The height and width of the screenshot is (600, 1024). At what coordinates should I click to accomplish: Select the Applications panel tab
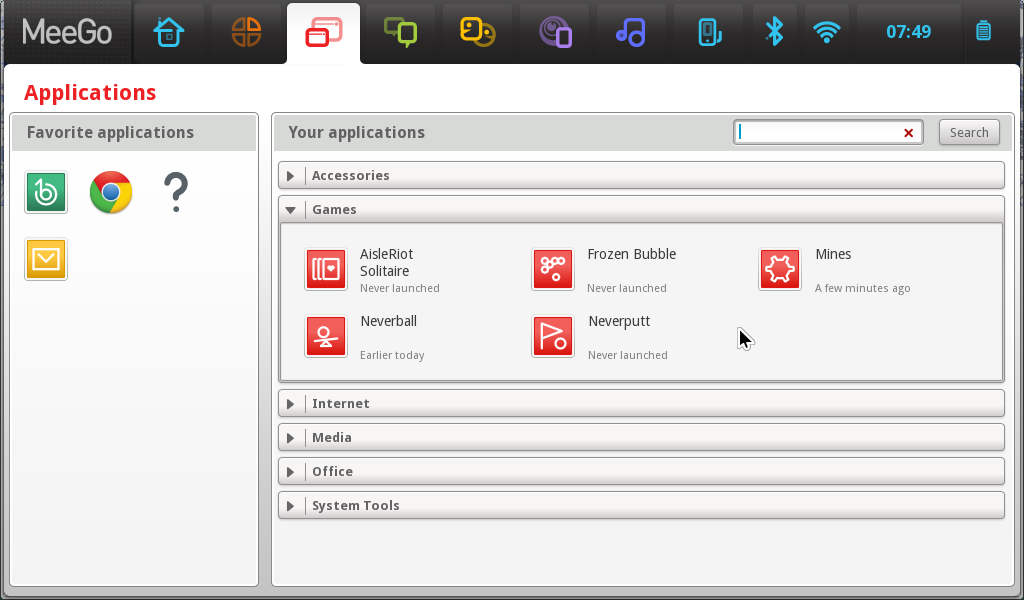pyautogui.click(x=323, y=32)
